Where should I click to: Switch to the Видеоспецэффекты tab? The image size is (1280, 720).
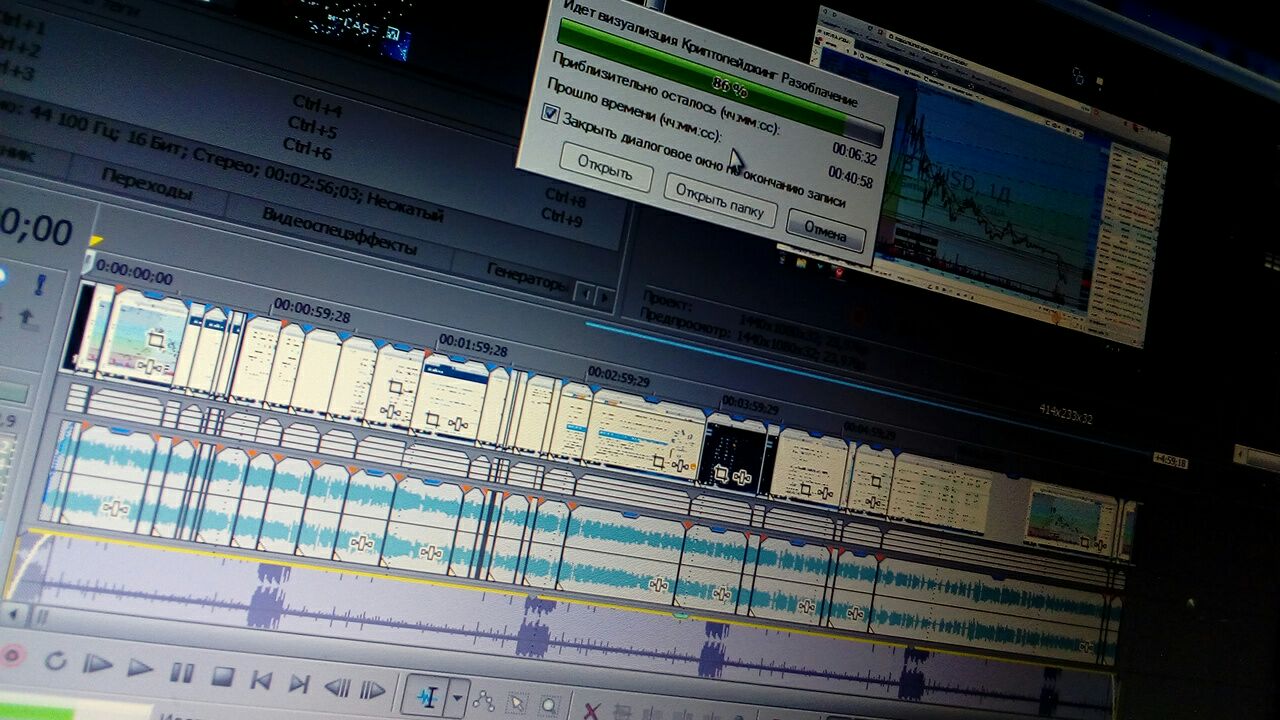point(338,232)
